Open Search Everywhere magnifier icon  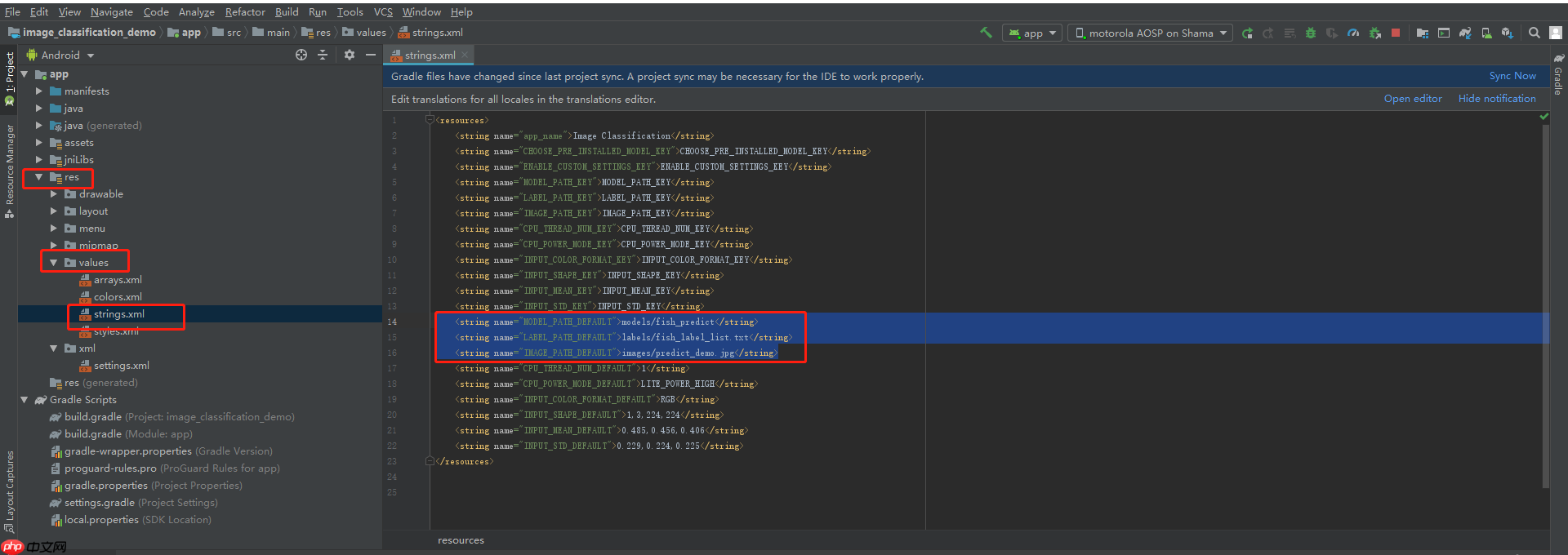pyautogui.click(x=1535, y=33)
